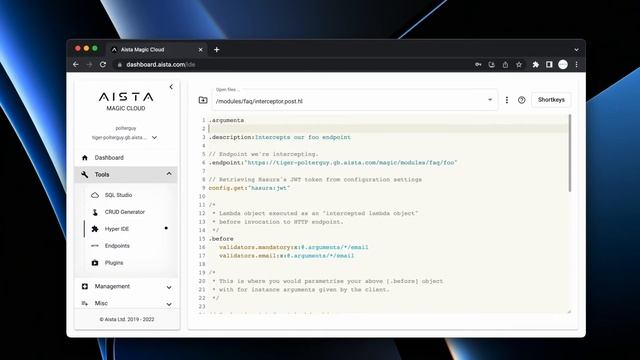Close the Aista Magic Cloud tab

[200, 50]
